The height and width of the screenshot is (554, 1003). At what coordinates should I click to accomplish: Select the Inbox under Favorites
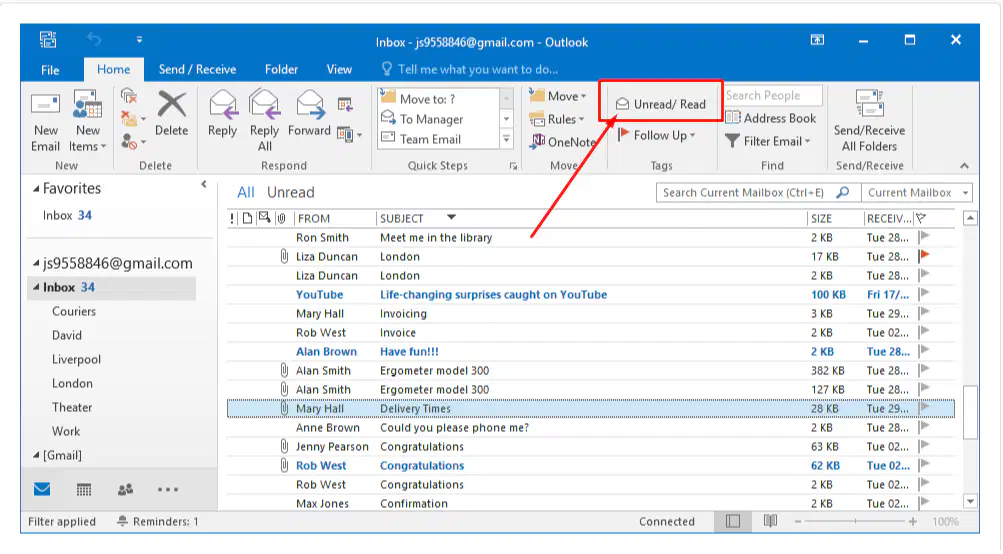pos(67,215)
